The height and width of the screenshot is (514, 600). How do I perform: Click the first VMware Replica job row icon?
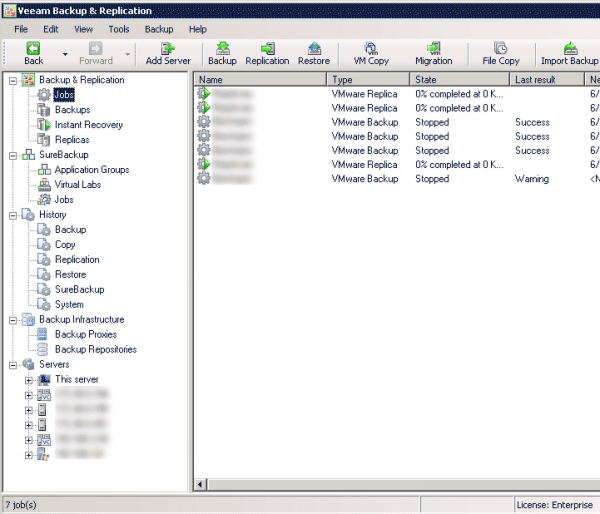click(x=204, y=94)
